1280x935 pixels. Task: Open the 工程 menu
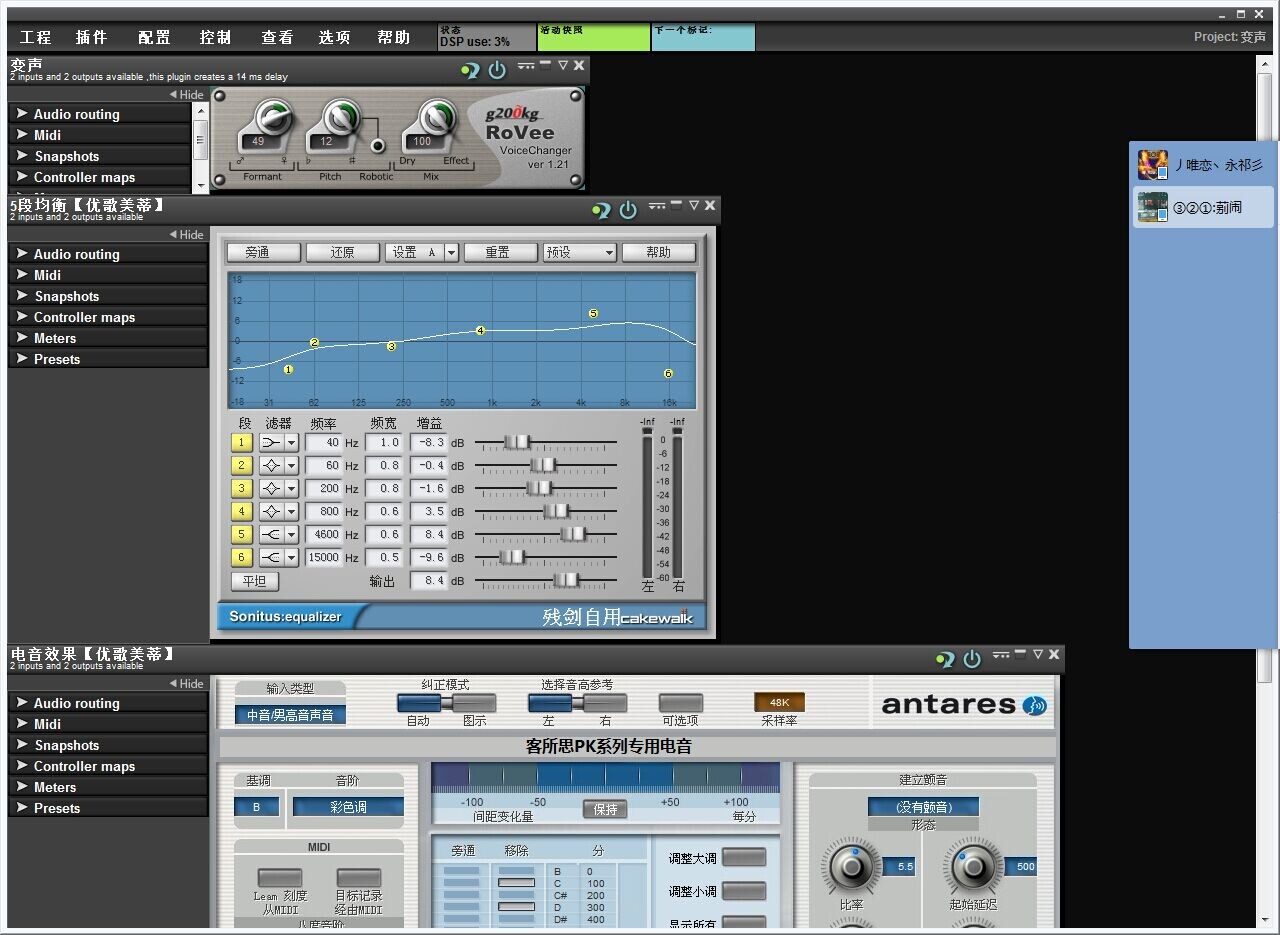click(x=36, y=37)
